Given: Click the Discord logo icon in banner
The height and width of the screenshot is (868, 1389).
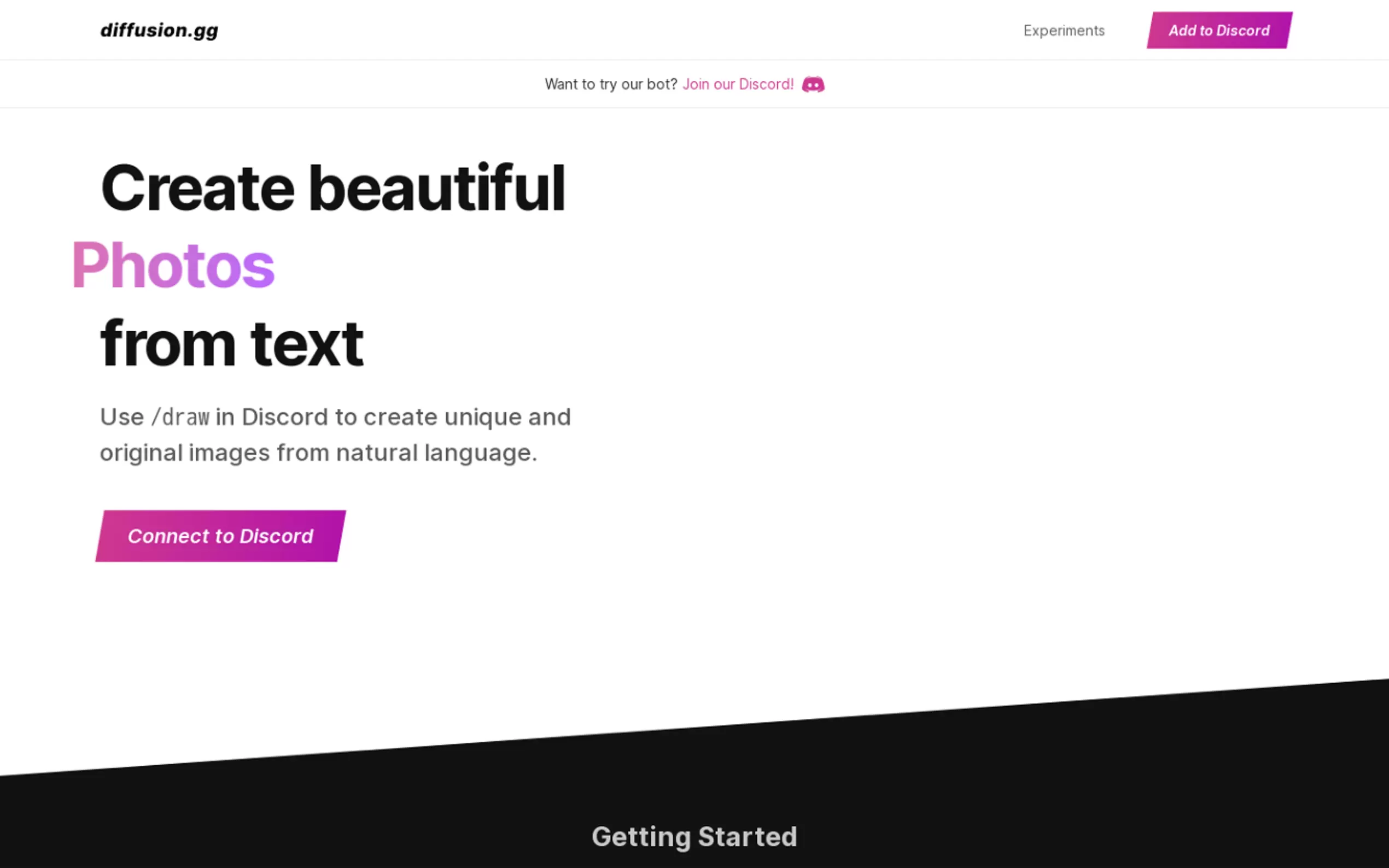Looking at the screenshot, I should (x=813, y=84).
